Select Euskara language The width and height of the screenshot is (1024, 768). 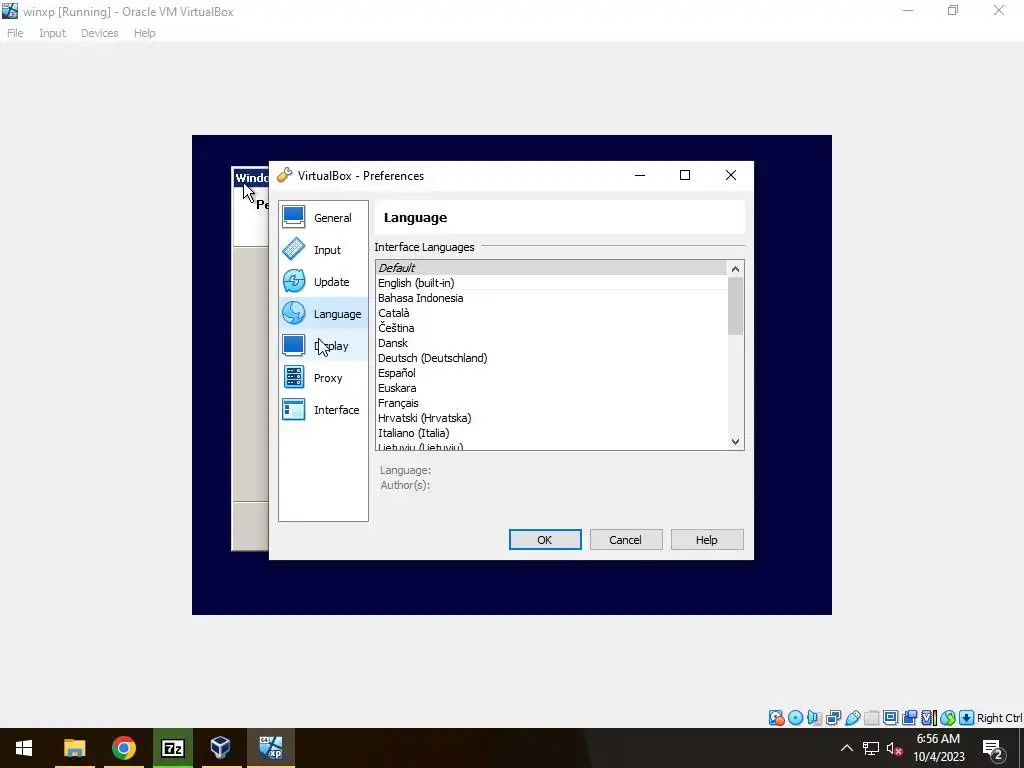(x=551, y=388)
